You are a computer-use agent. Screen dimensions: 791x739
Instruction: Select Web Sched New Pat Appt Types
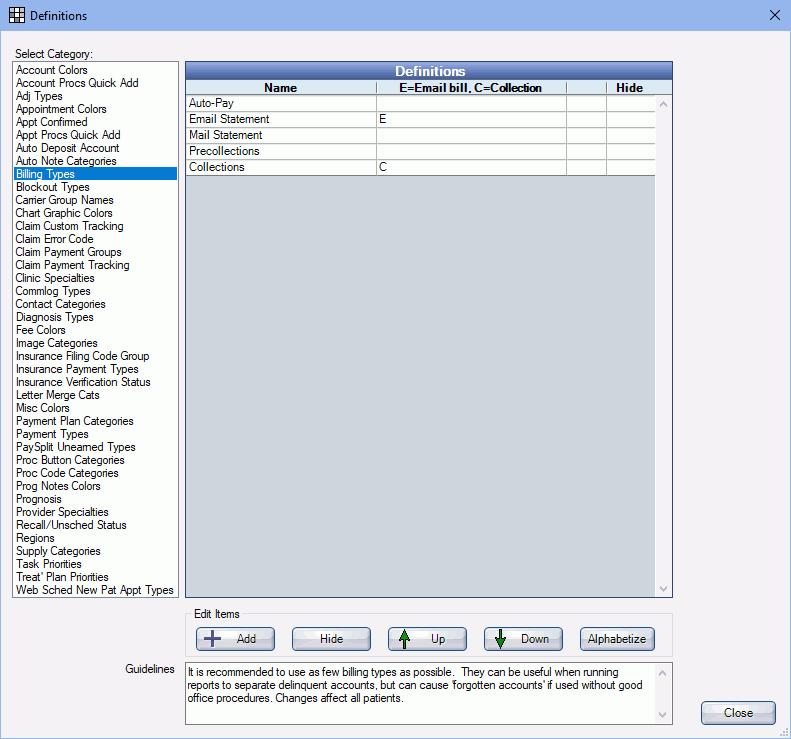(95, 590)
